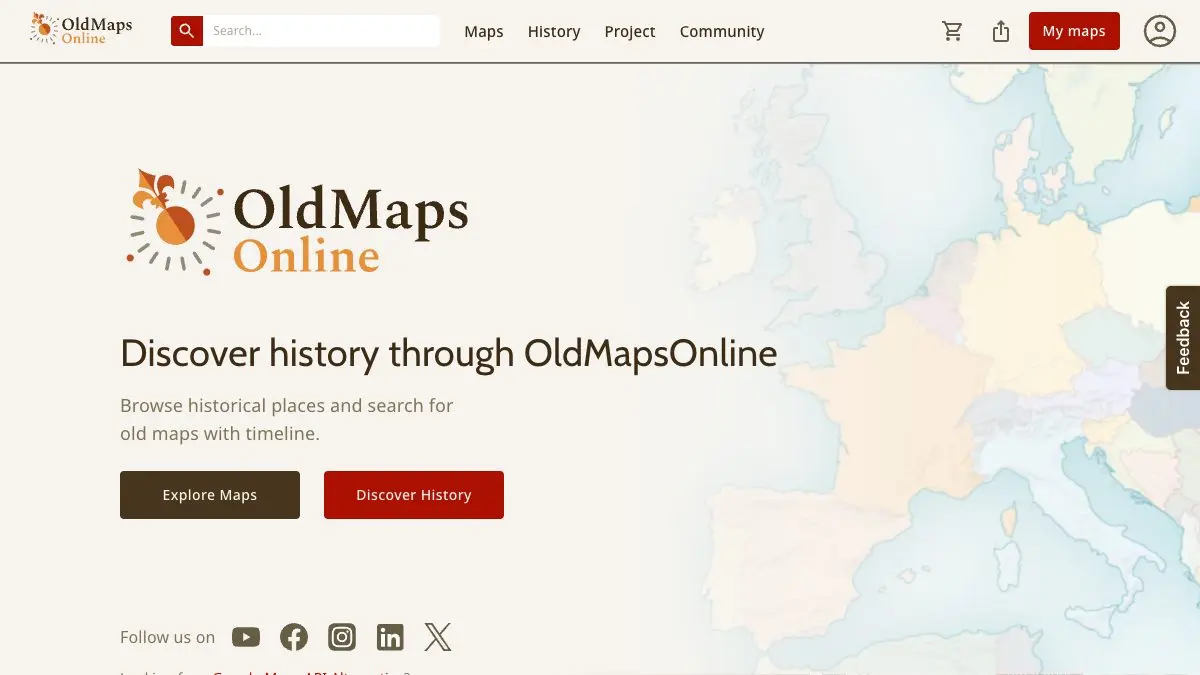Open the shopping cart icon
The width and height of the screenshot is (1200, 675).
[953, 32]
